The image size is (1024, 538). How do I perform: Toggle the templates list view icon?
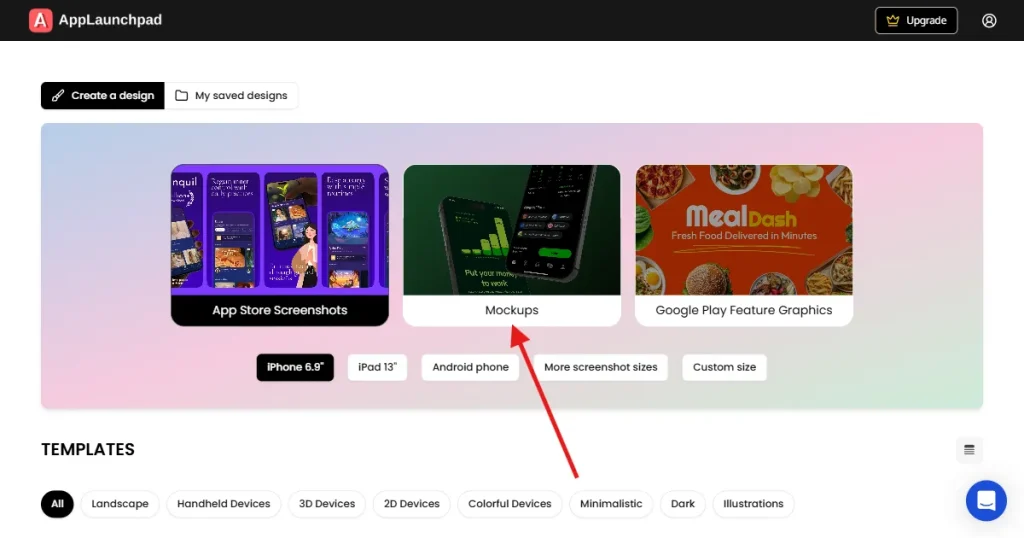click(x=969, y=450)
